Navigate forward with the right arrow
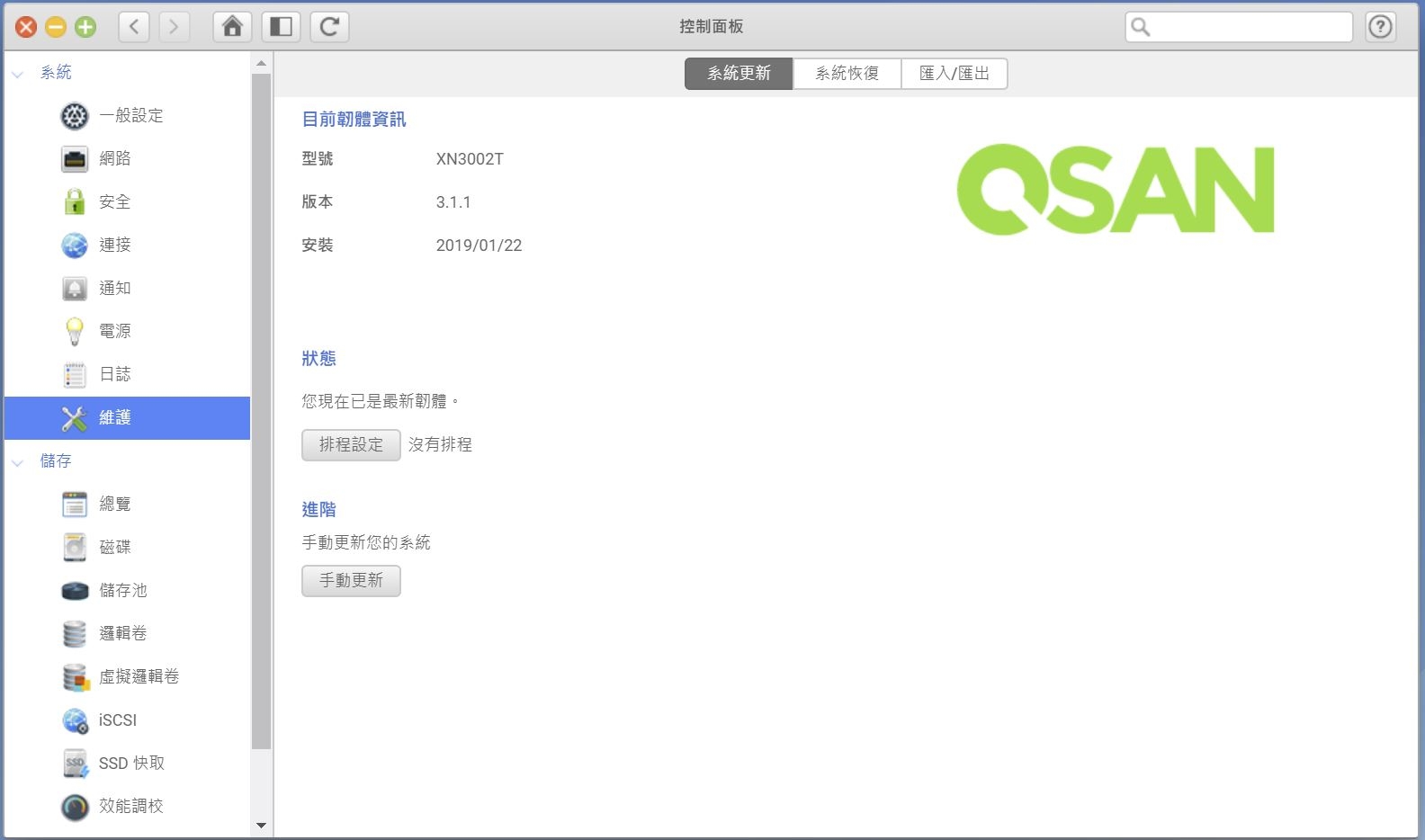Viewport: 1425px width, 840px height. pyautogui.click(x=174, y=27)
